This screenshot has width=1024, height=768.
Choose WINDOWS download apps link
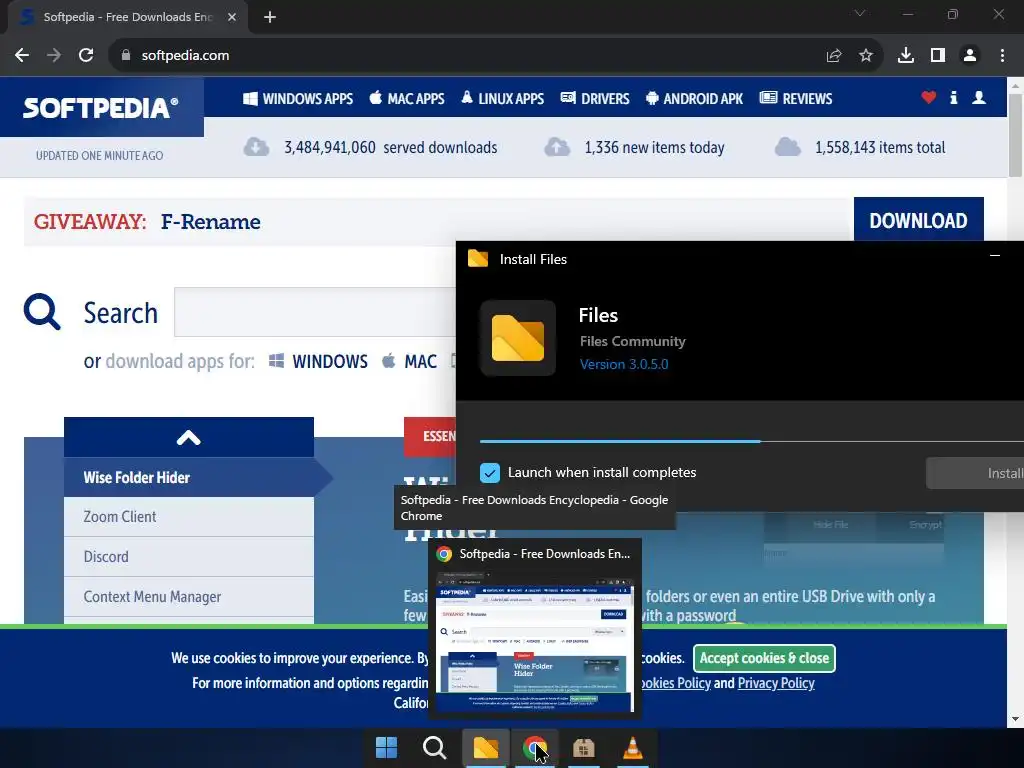pos(318,361)
